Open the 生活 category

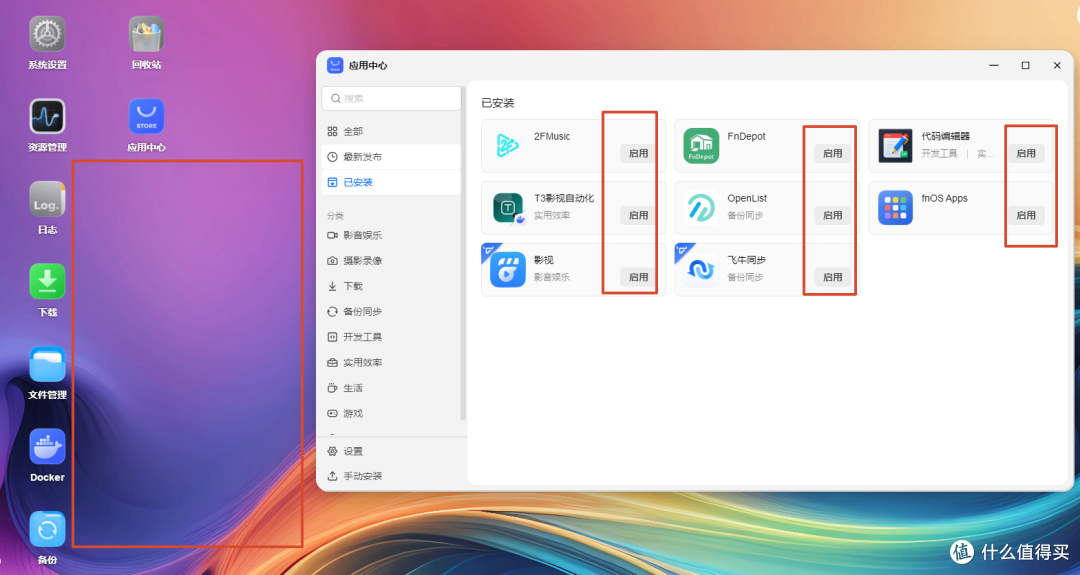tap(391, 388)
